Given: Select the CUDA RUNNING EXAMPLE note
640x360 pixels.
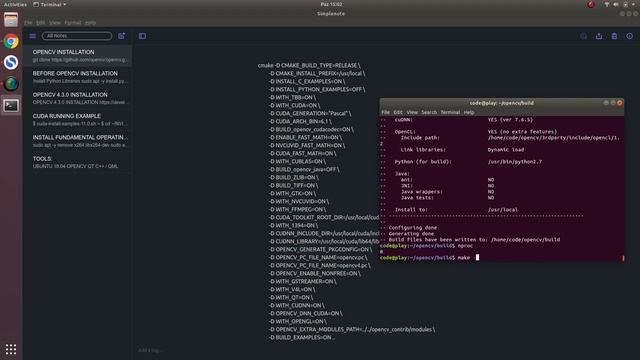Looking at the screenshot, I should coord(78,120).
